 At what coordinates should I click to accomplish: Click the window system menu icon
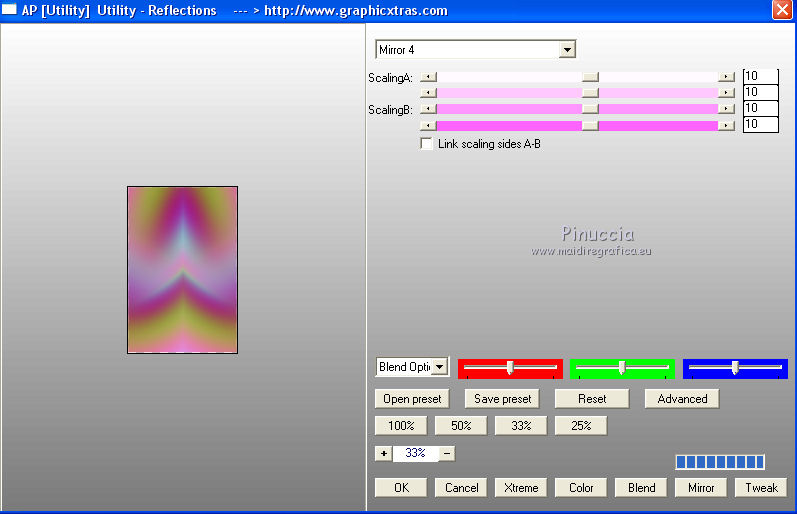9,9
